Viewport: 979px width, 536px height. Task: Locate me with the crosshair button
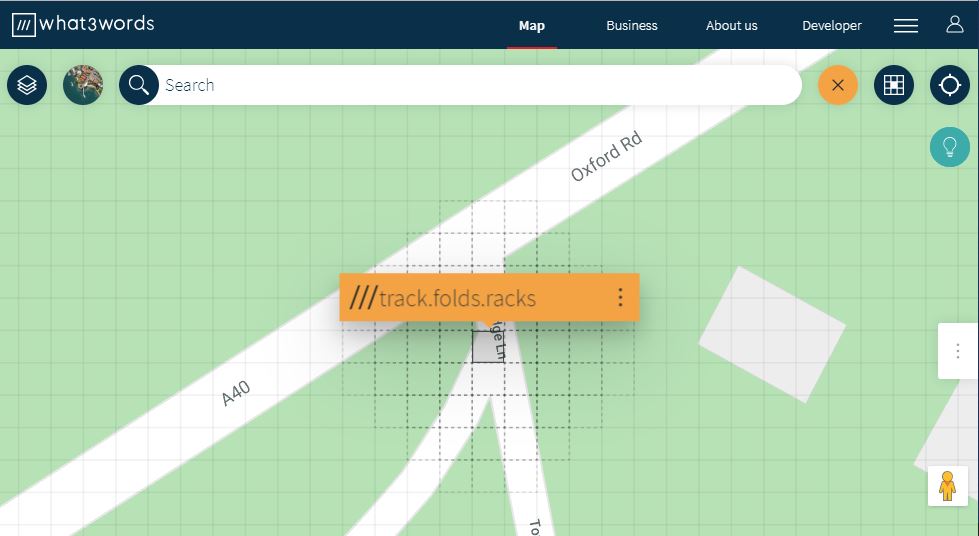(950, 85)
